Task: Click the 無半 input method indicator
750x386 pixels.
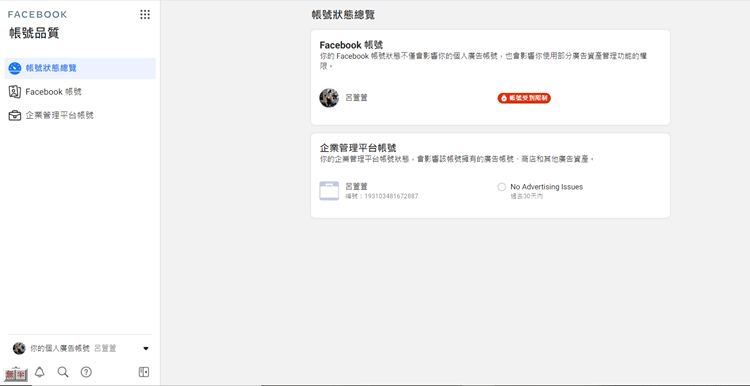Action: [16, 375]
